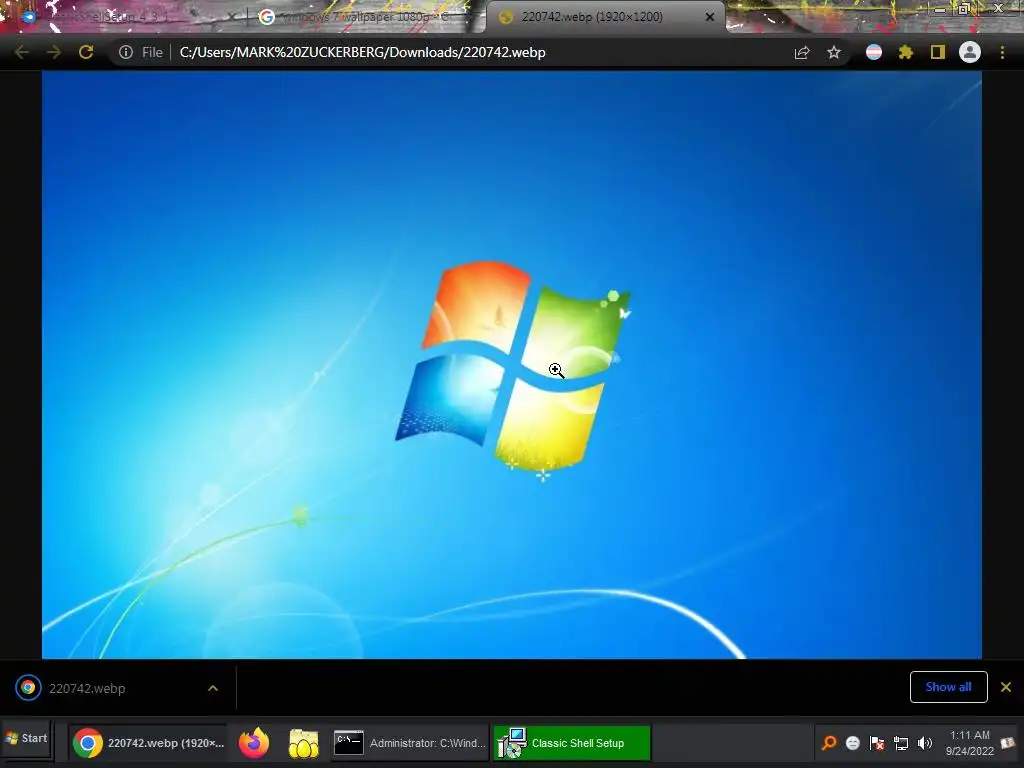Click Show all downloads button
1024x768 pixels.
point(948,687)
